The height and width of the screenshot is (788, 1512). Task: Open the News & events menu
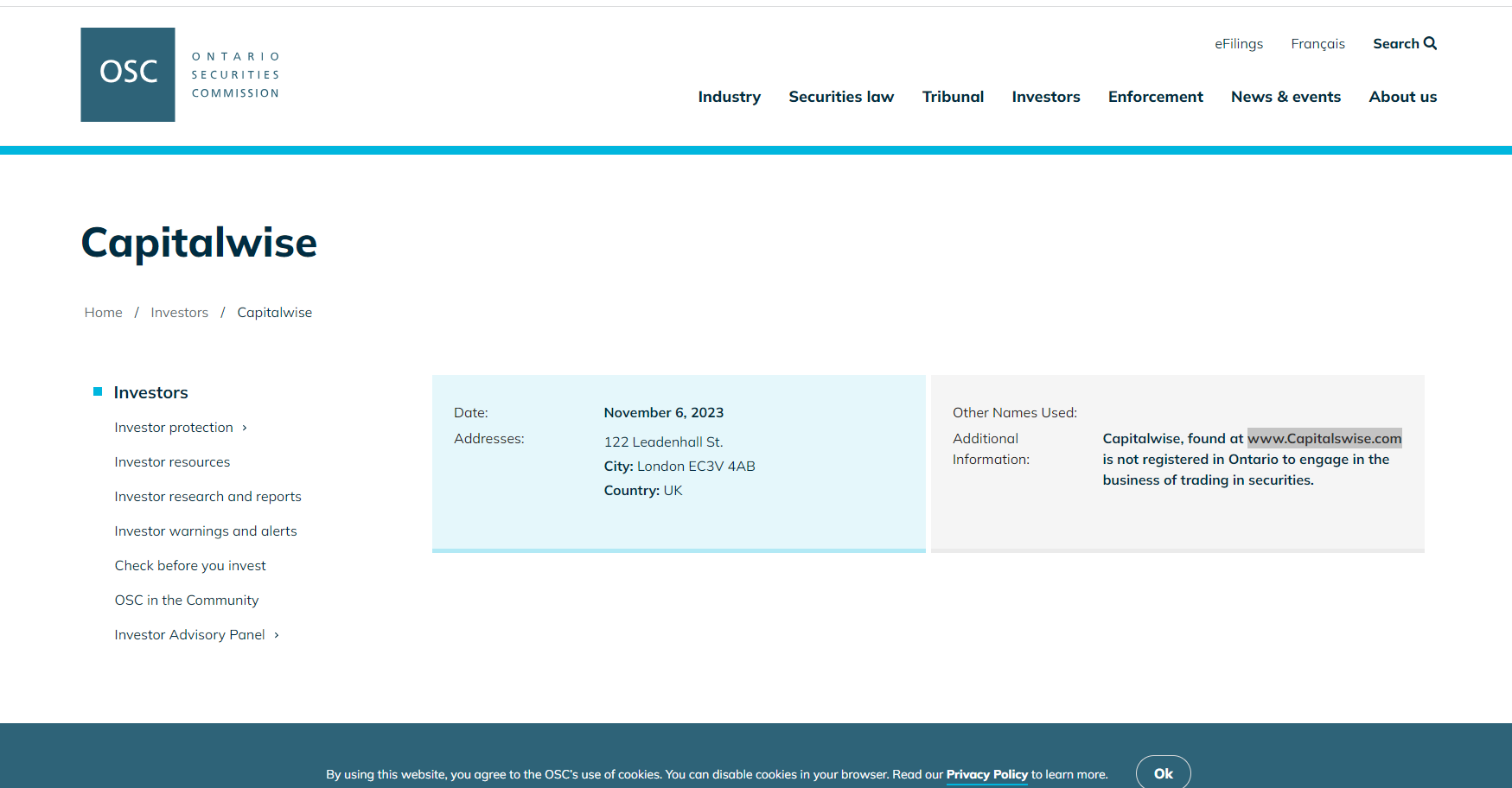(x=1286, y=97)
